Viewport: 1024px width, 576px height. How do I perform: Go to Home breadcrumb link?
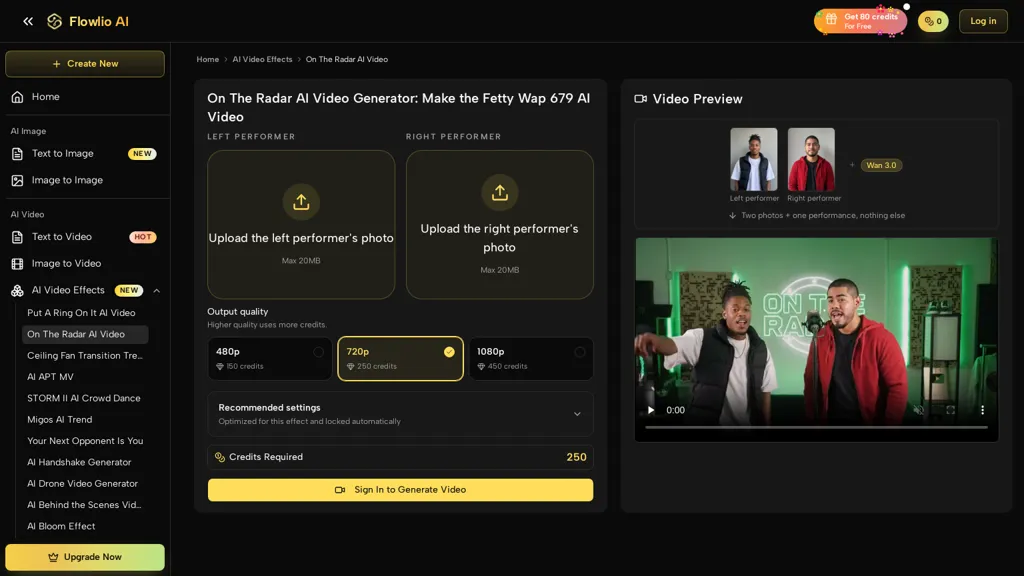(x=208, y=59)
